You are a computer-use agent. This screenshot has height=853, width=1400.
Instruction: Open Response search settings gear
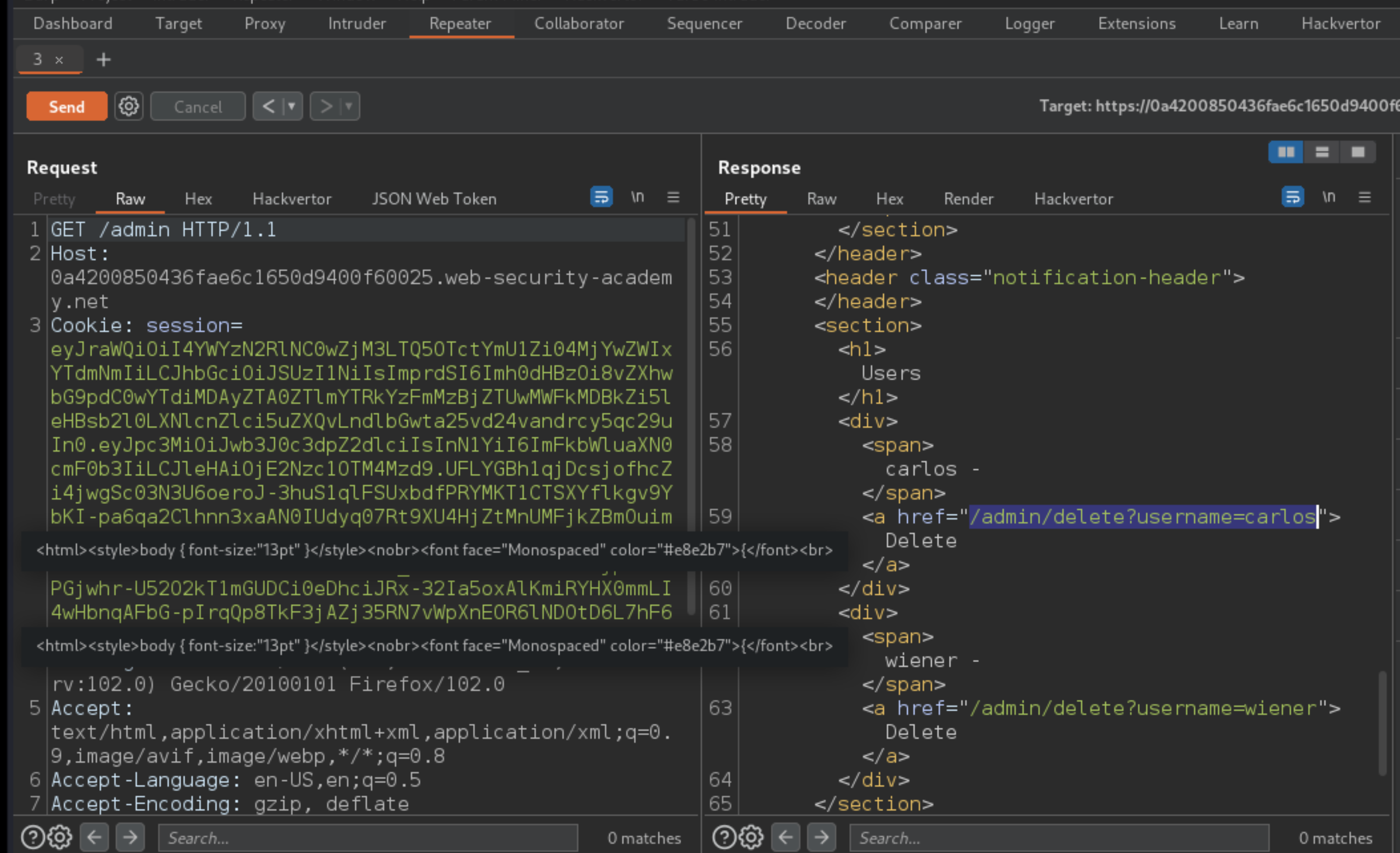click(x=751, y=837)
